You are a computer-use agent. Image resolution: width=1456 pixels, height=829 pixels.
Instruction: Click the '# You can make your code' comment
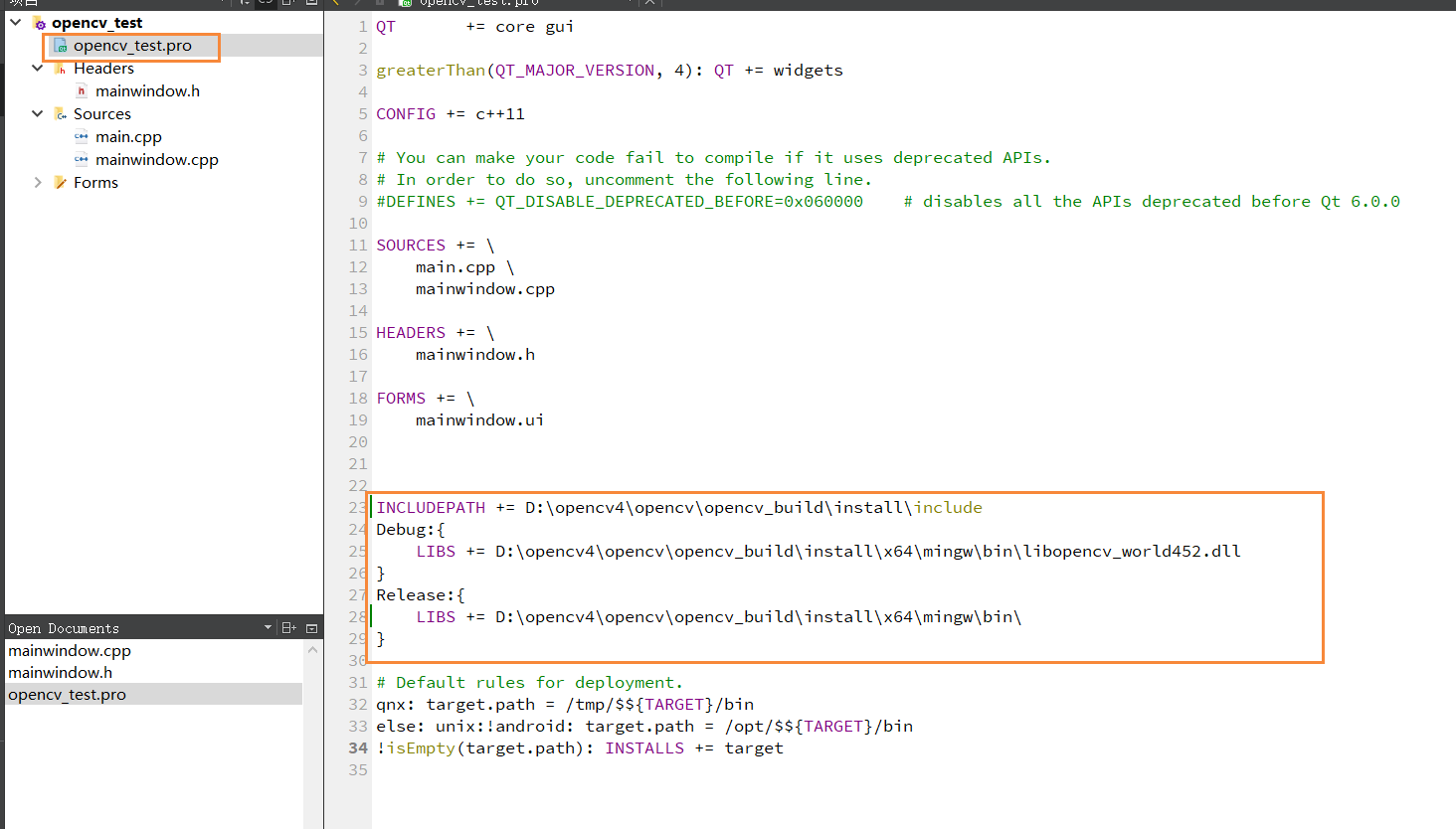pos(713,158)
